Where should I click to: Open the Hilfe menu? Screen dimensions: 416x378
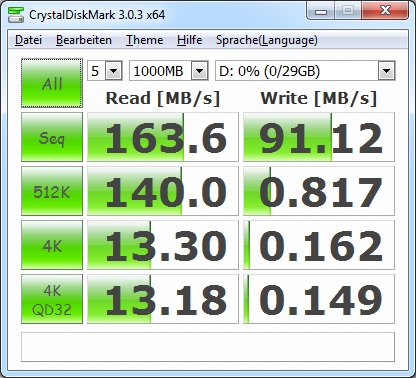[x=189, y=40]
